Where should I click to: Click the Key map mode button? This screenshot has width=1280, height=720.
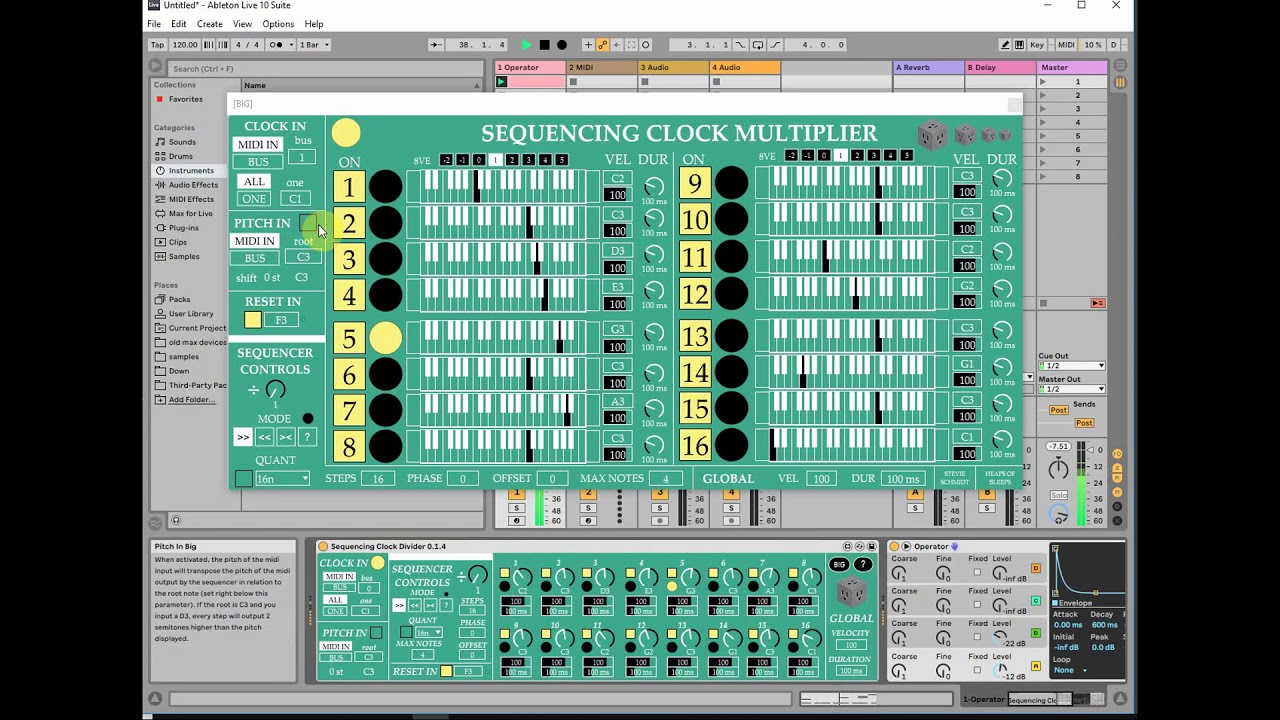click(1037, 45)
